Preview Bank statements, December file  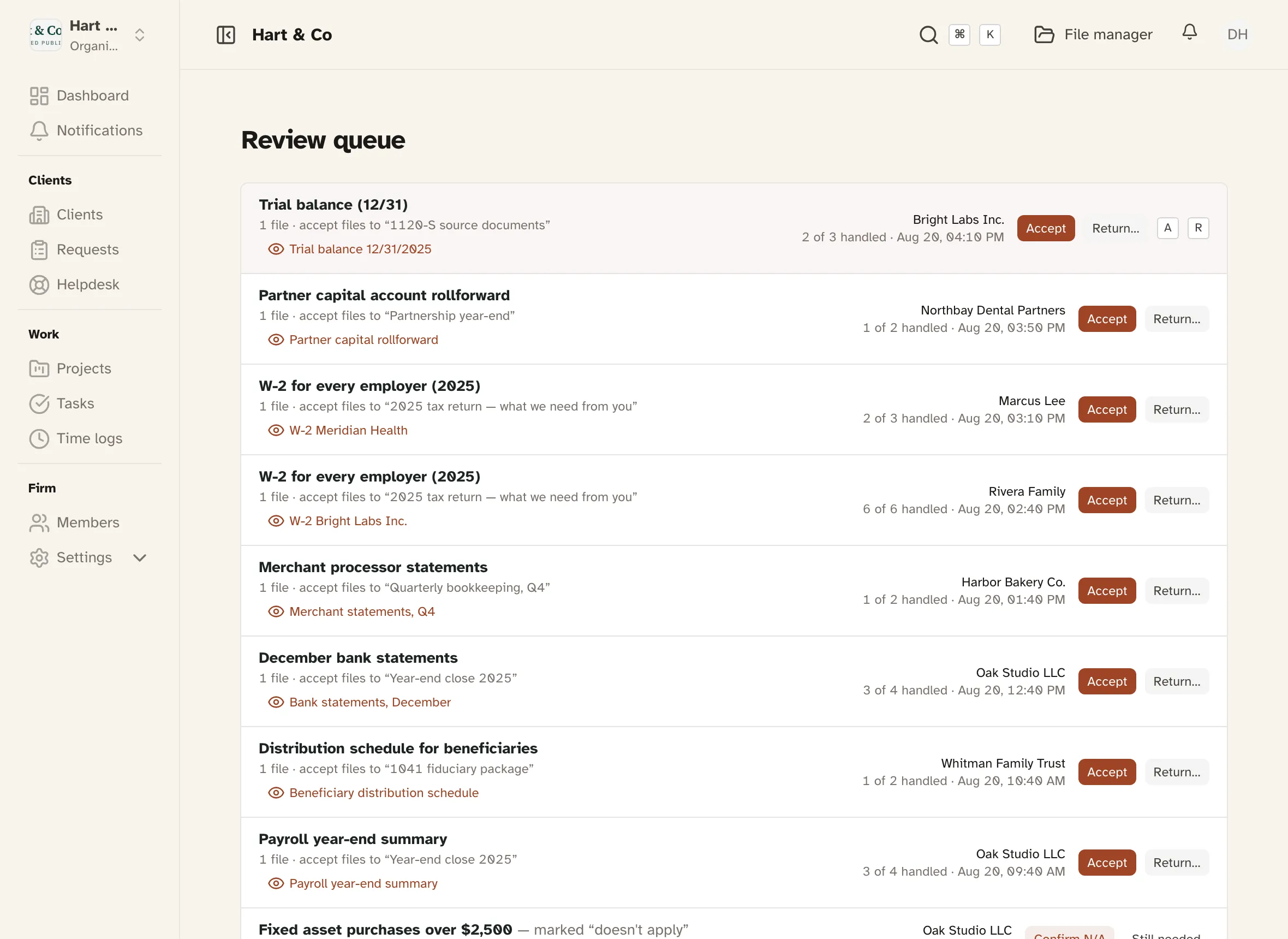coord(359,702)
